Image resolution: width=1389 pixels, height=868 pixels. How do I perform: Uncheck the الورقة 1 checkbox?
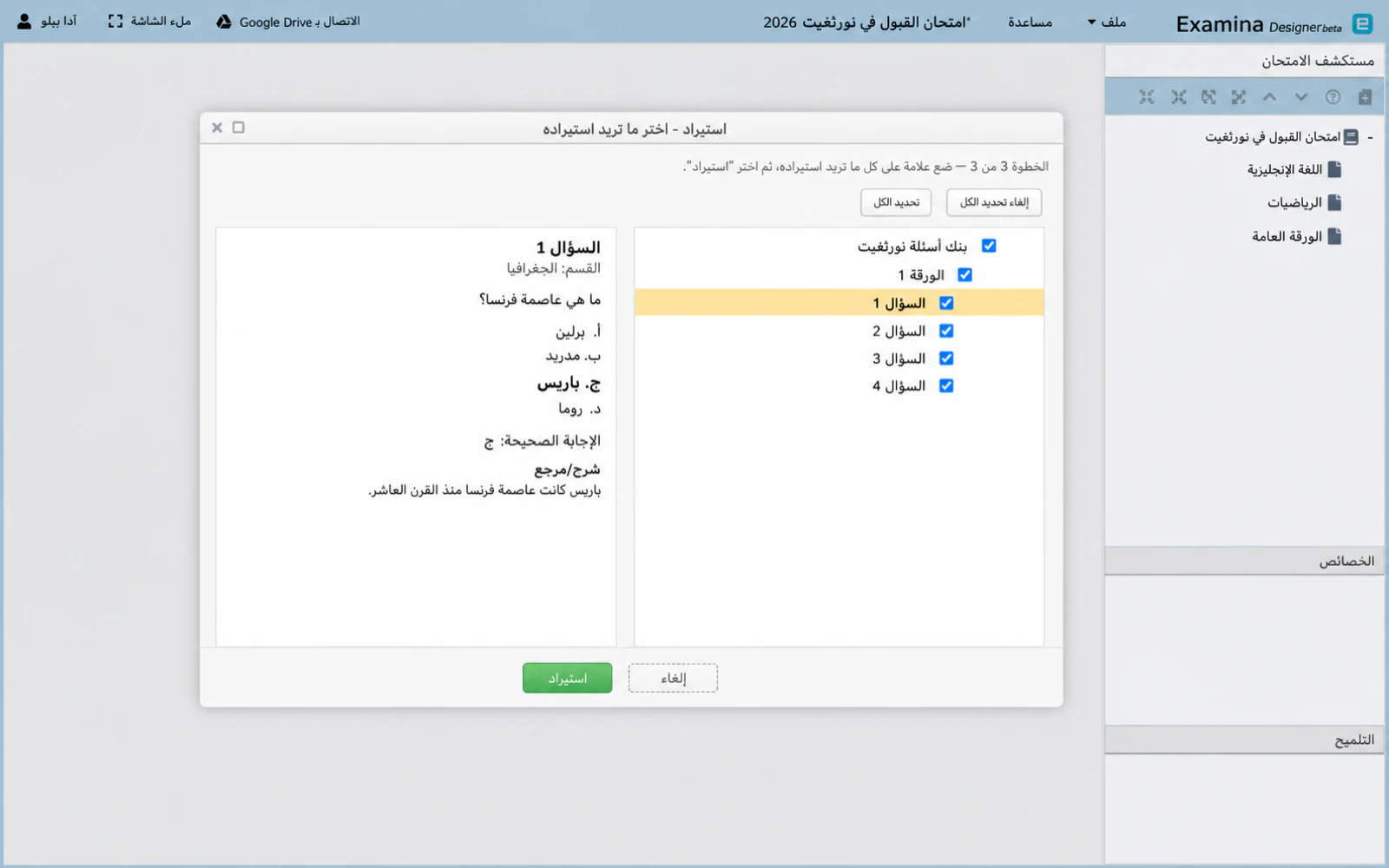click(964, 274)
